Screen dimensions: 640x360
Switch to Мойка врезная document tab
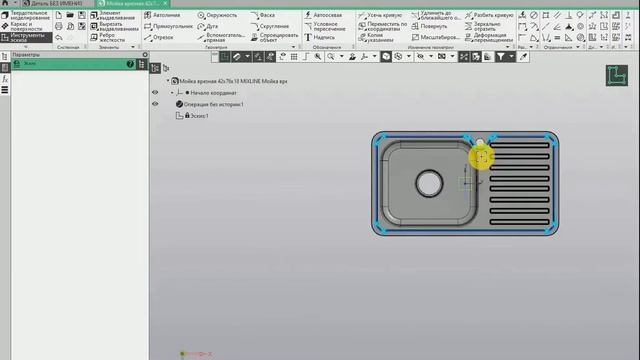coord(132,3)
